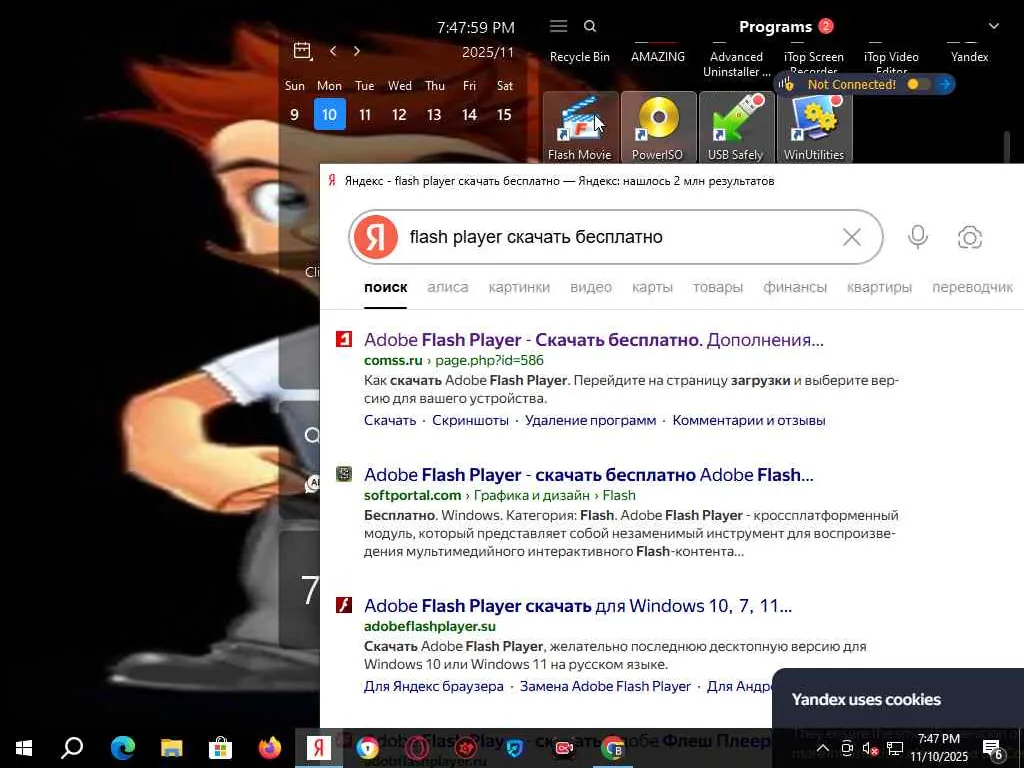Switch to Yandex browser in the taskbar
Image resolution: width=1024 pixels, height=768 pixels.
pos(319,748)
